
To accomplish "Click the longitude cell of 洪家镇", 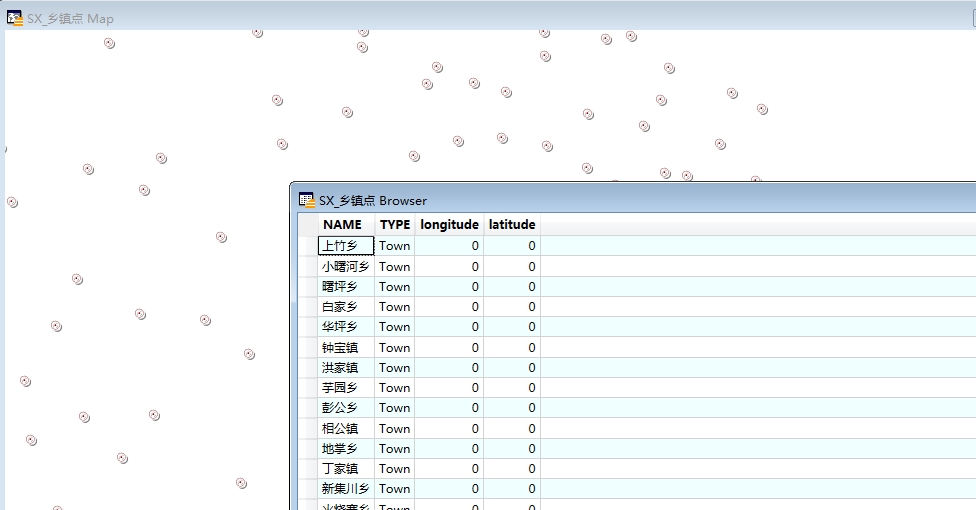I will pos(449,368).
